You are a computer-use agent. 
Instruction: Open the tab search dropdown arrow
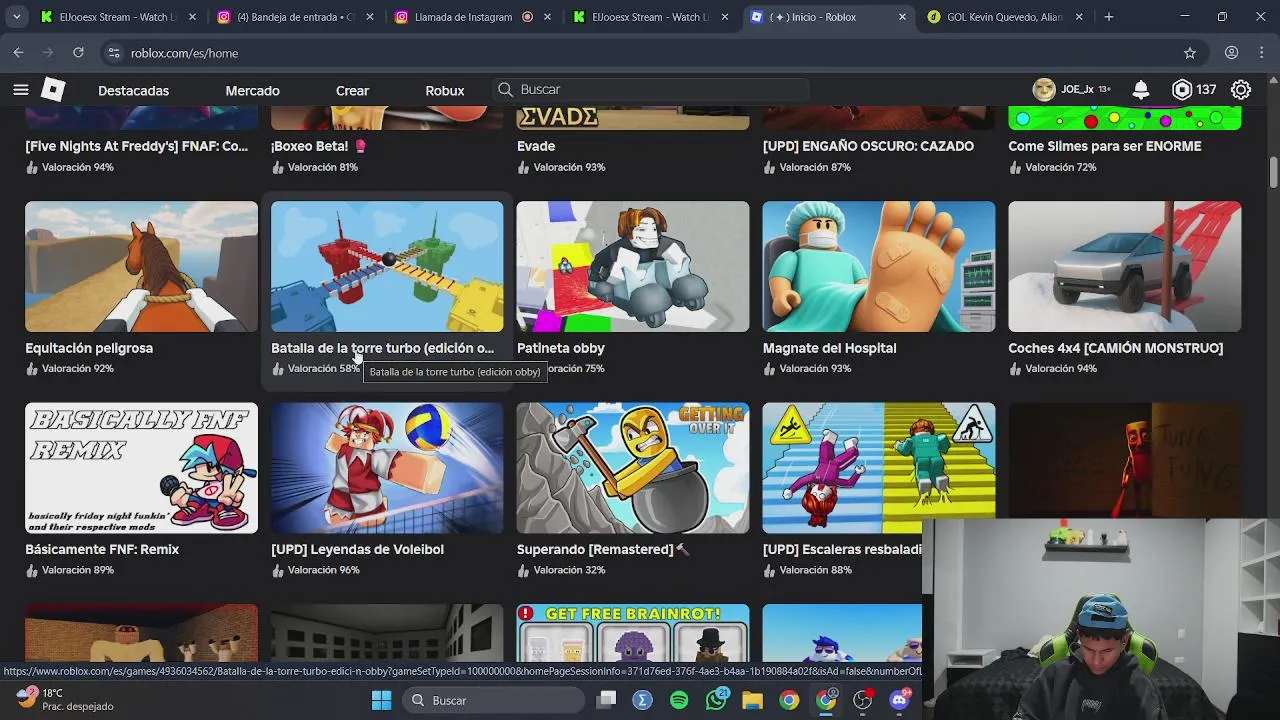tap(16, 17)
